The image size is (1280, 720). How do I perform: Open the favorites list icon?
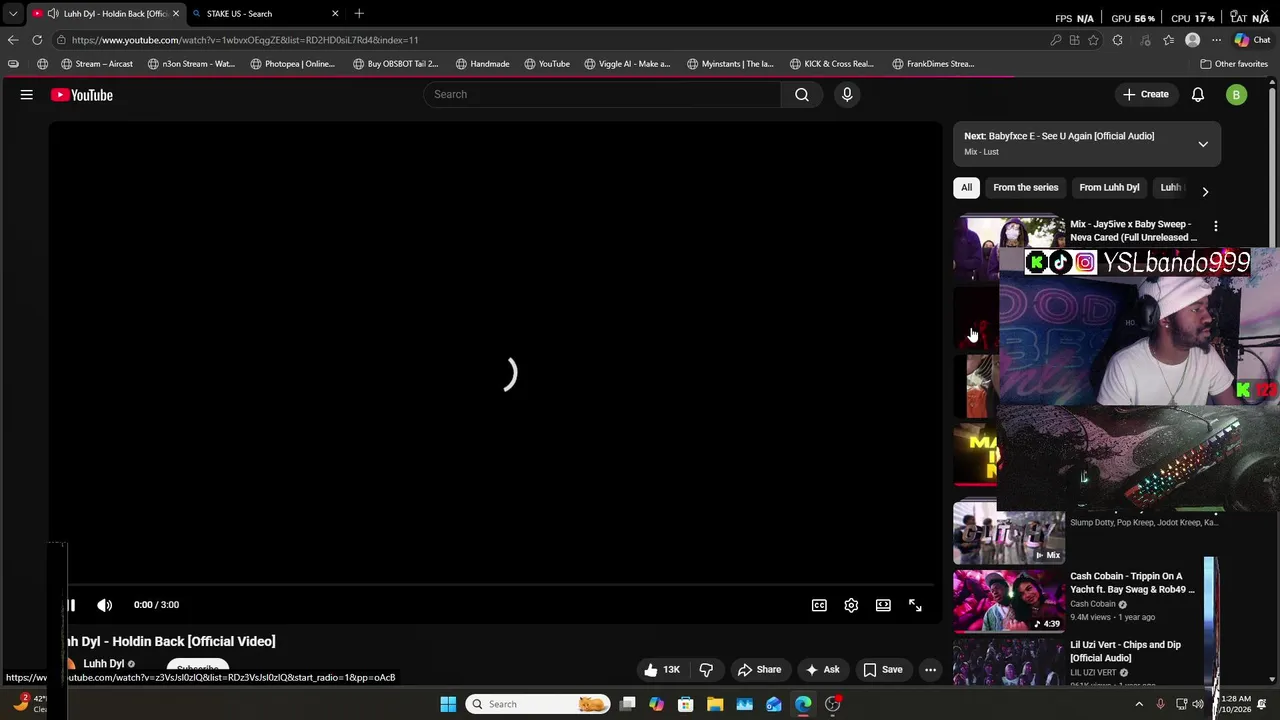(1168, 40)
